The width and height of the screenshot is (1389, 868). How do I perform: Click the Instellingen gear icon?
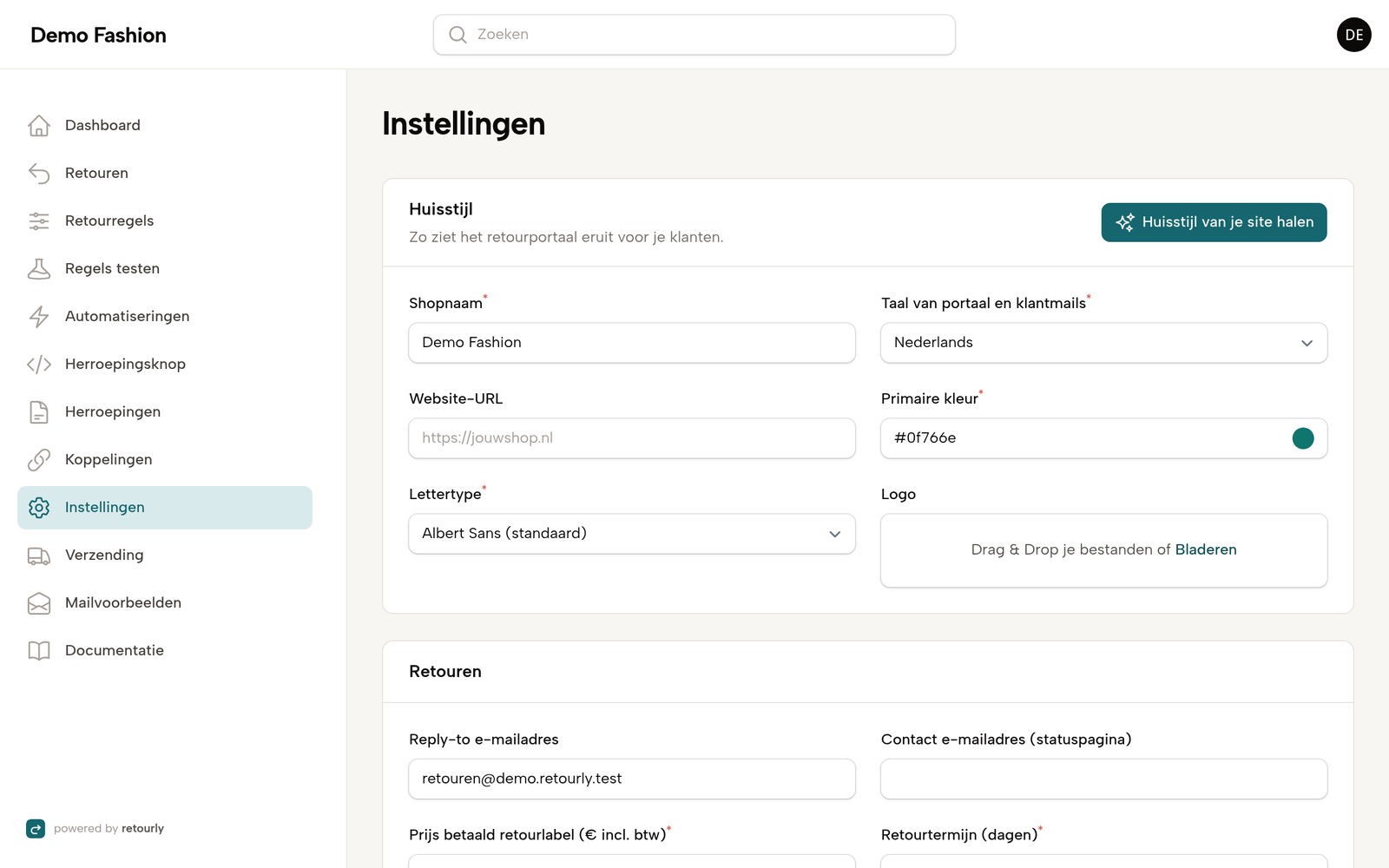[39, 508]
